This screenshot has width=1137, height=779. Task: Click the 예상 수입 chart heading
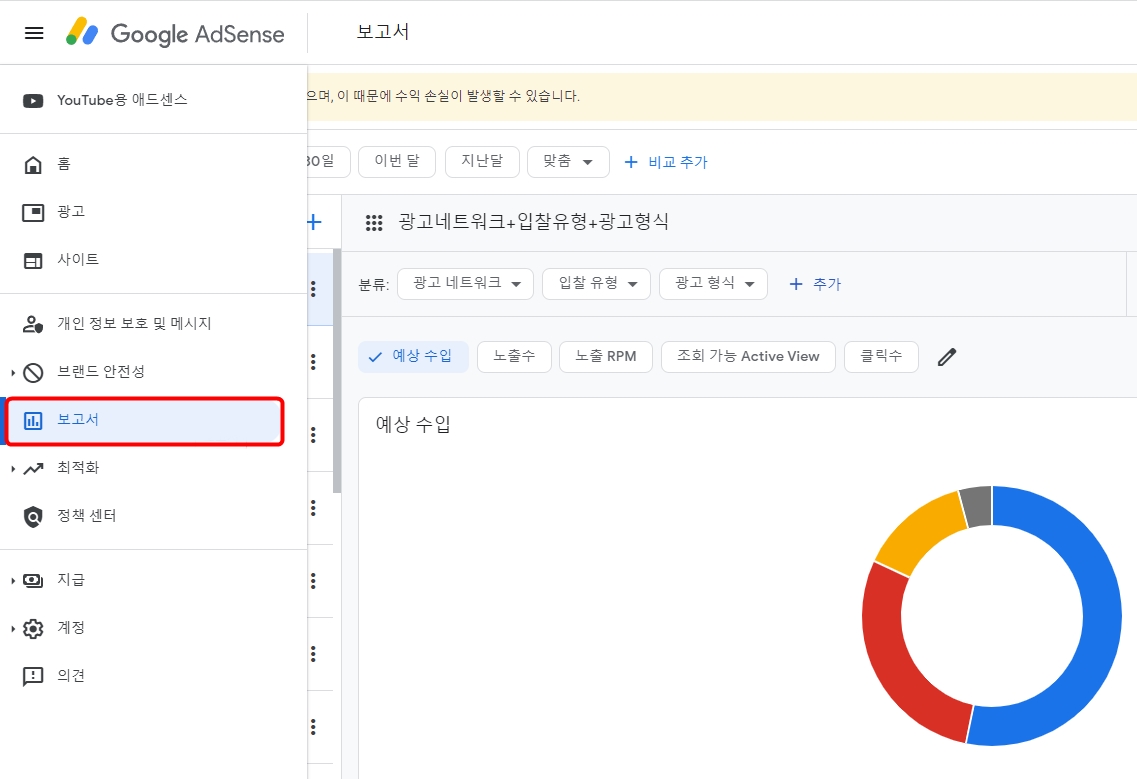tap(413, 424)
